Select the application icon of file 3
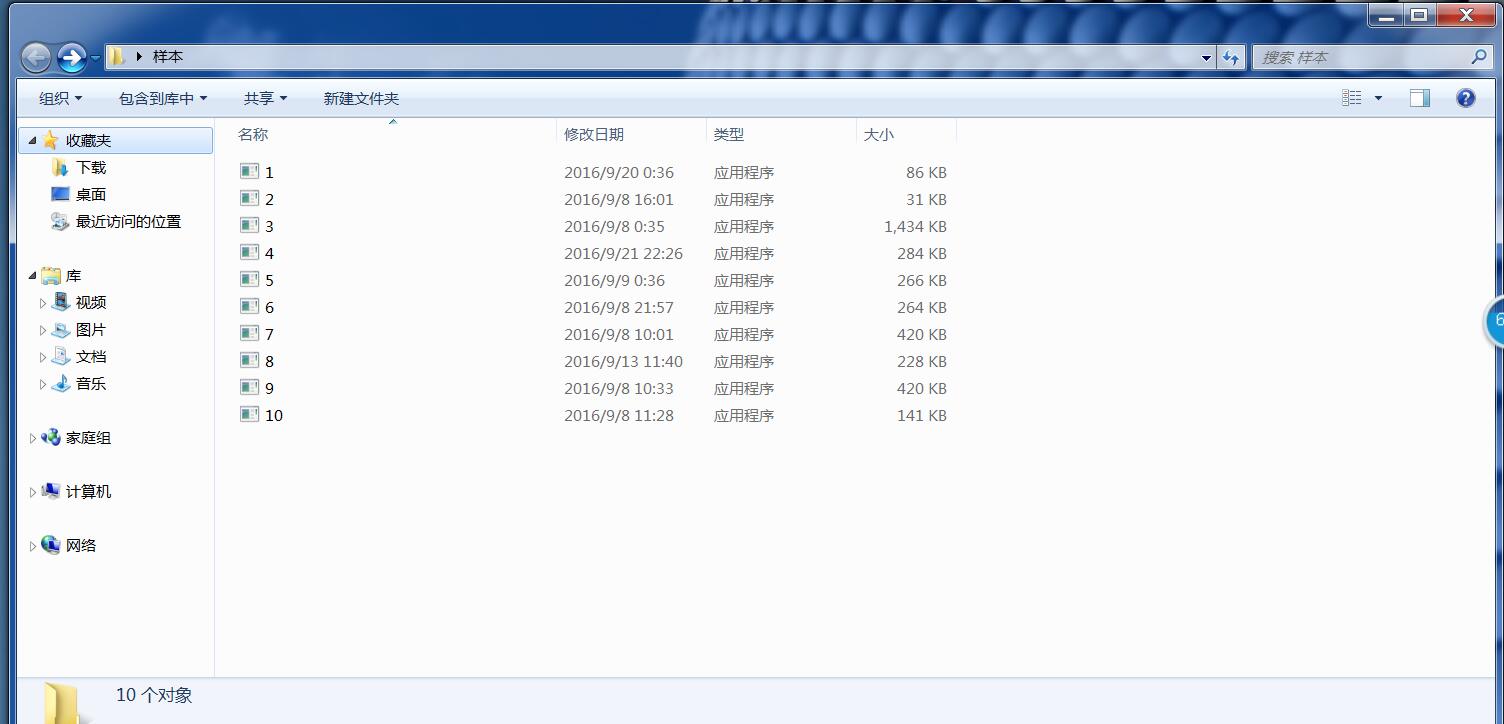1504x724 pixels. tap(250, 225)
